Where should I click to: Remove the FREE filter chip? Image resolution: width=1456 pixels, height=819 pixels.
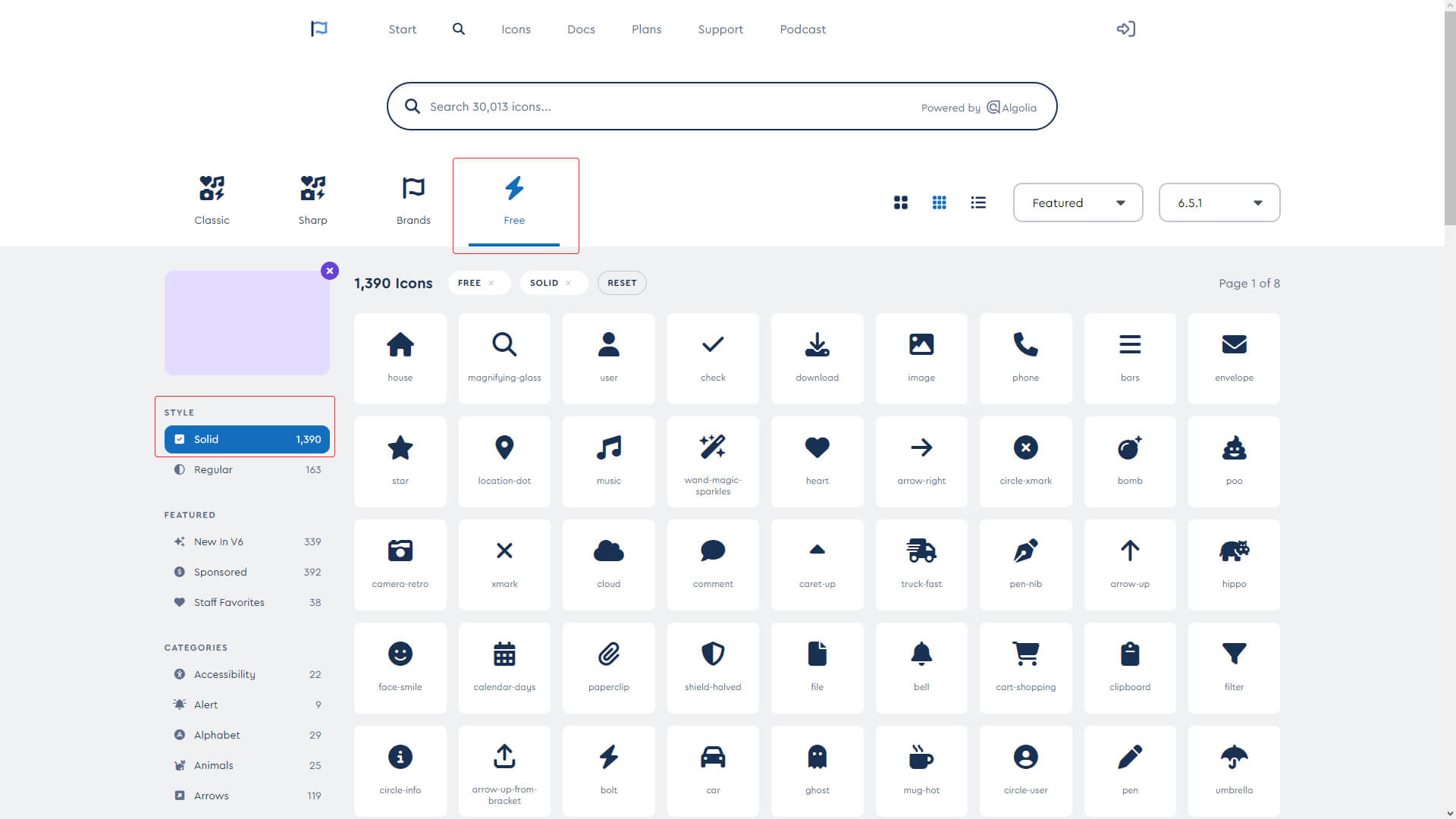(491, 283)
